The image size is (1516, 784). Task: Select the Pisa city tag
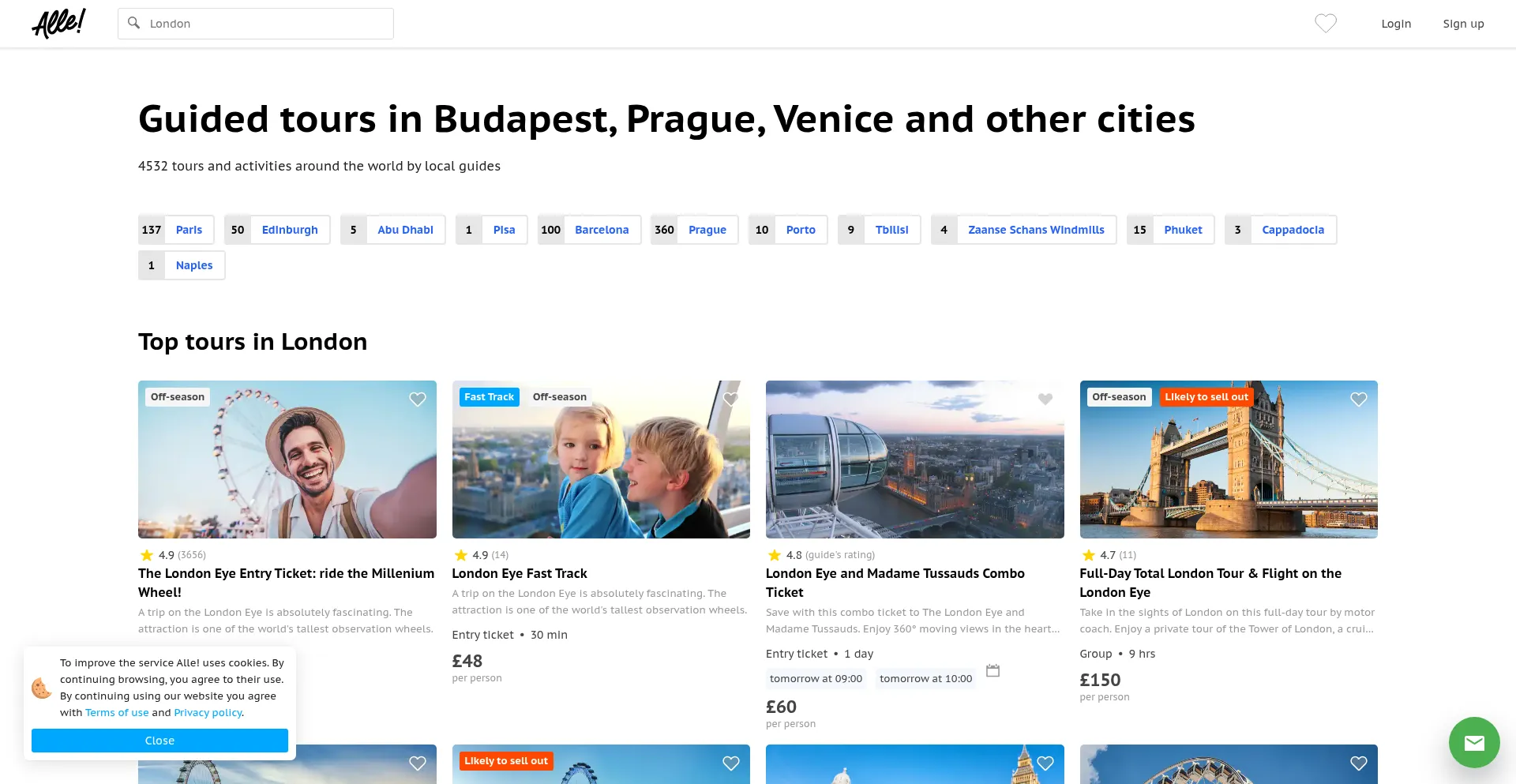[492, 230]
